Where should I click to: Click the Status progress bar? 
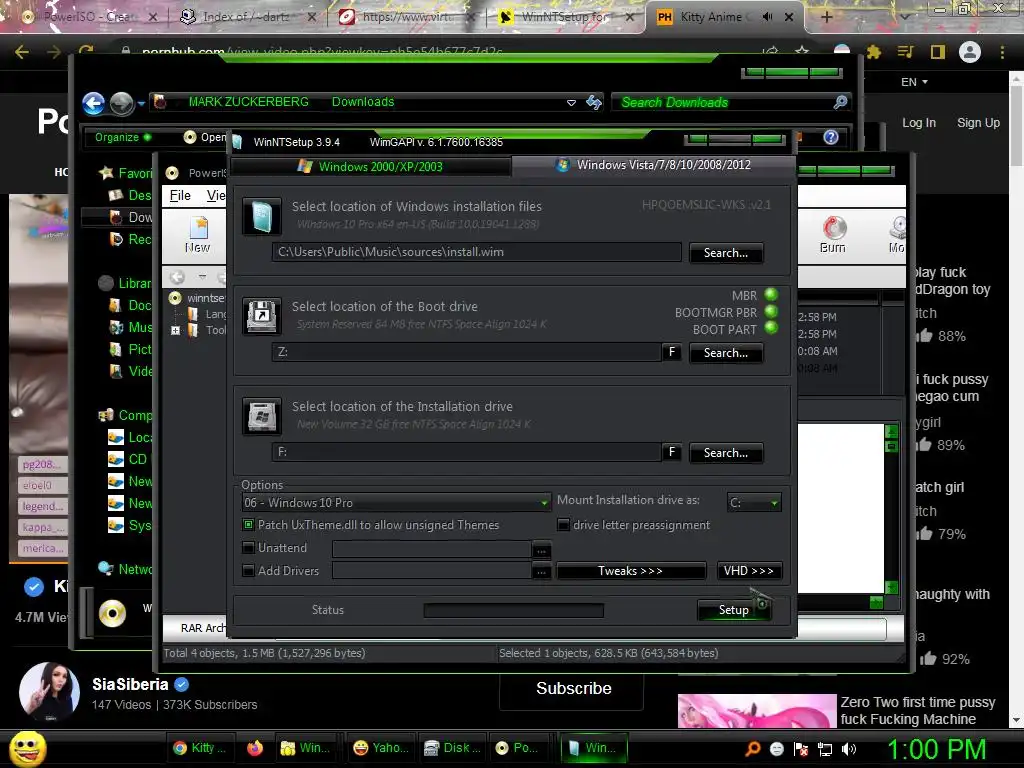pyautogui.click(x=513, y=610)
